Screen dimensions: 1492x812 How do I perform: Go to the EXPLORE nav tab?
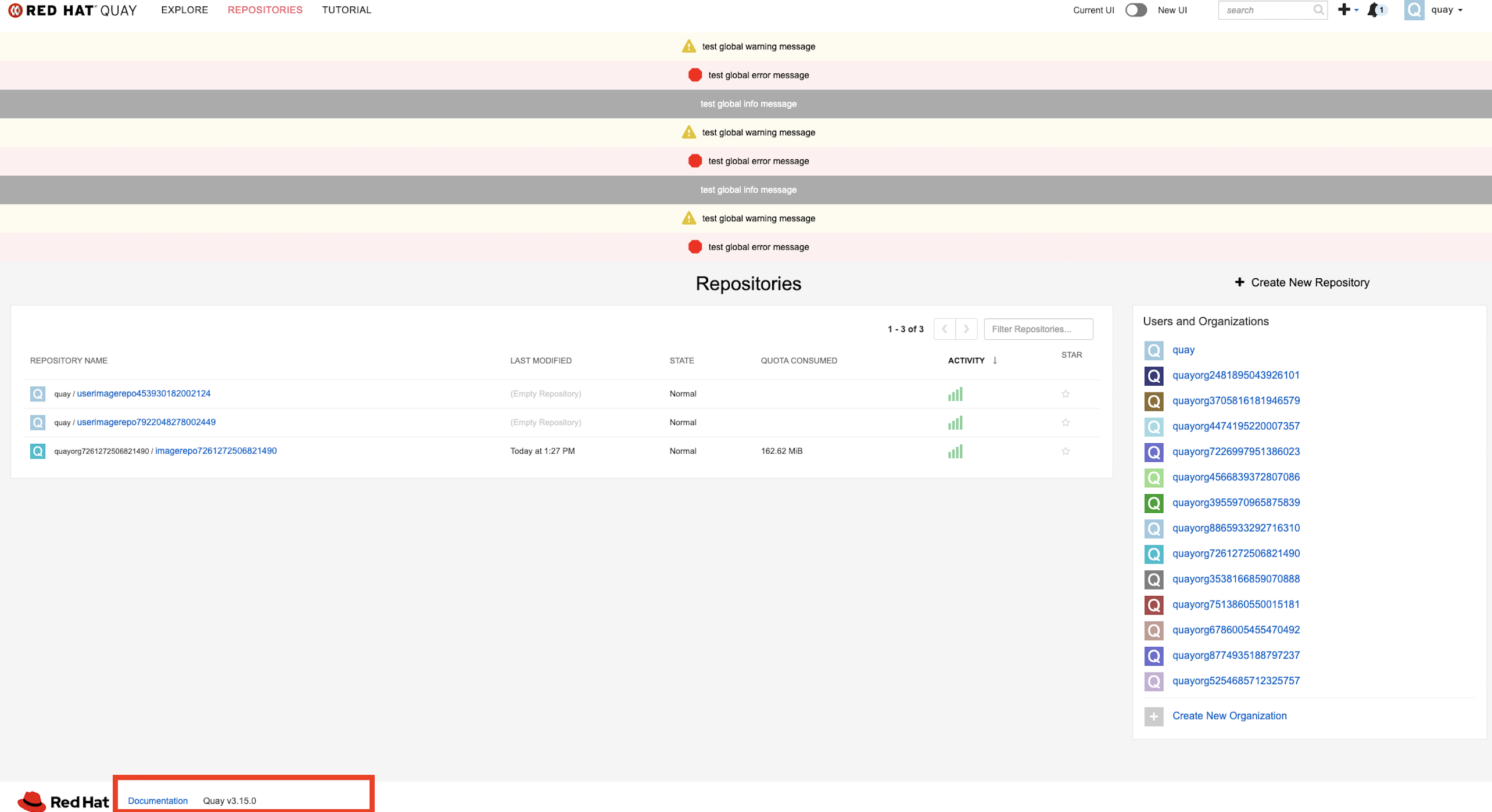(x=184, y=10)
